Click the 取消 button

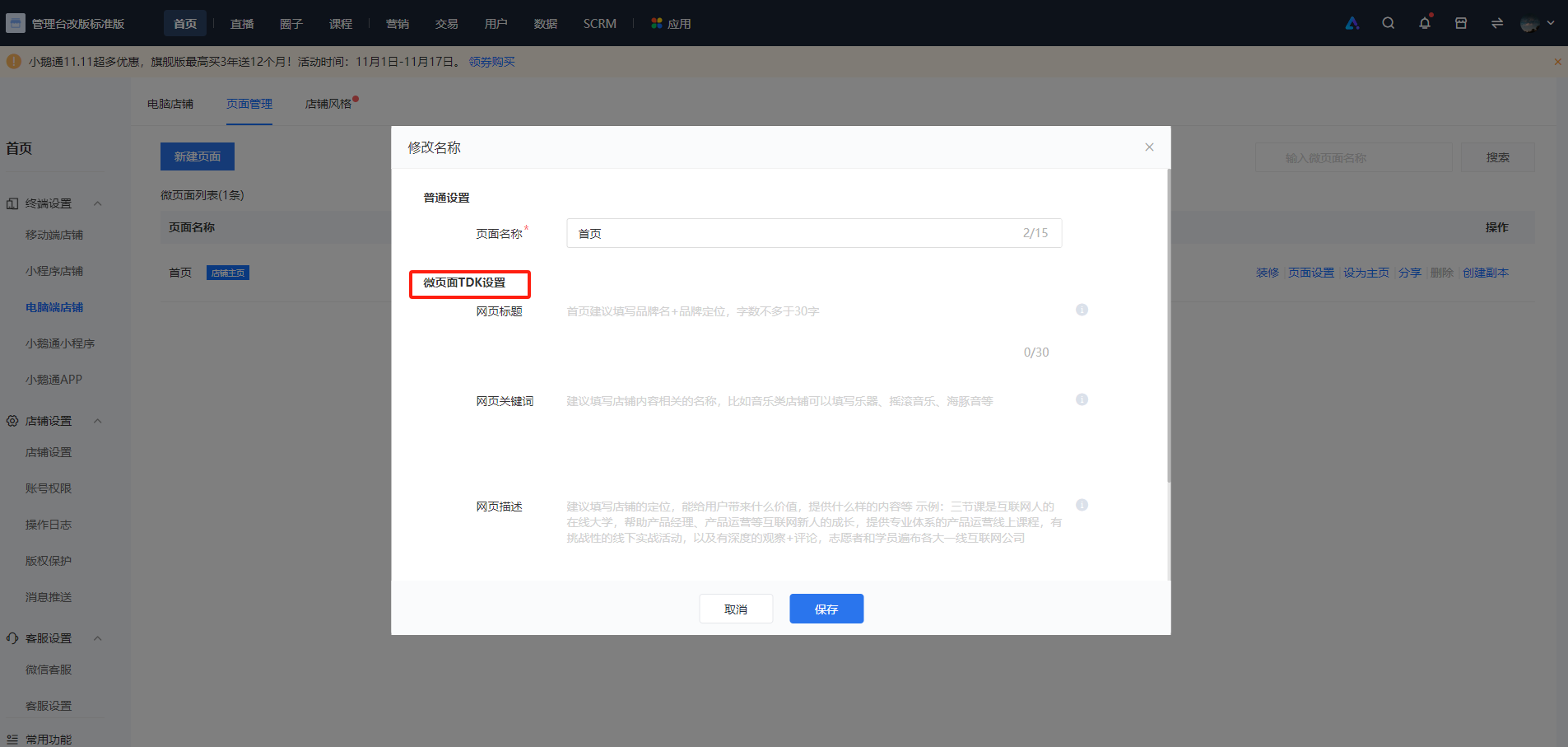click(736, 609)
